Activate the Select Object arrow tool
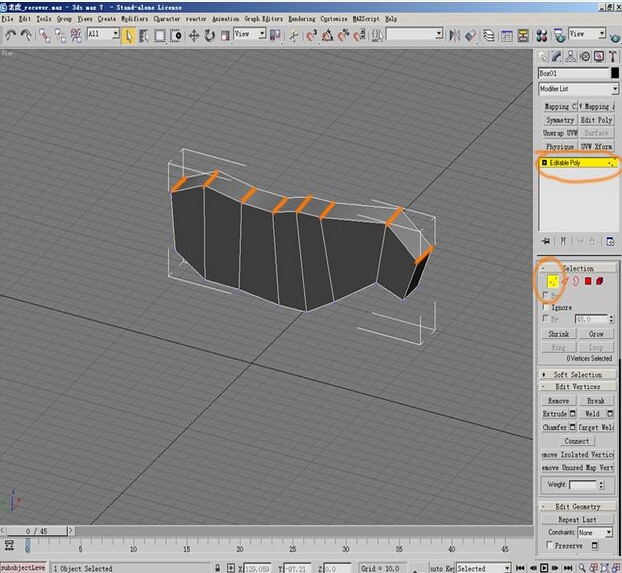 [x=129, y=36]
